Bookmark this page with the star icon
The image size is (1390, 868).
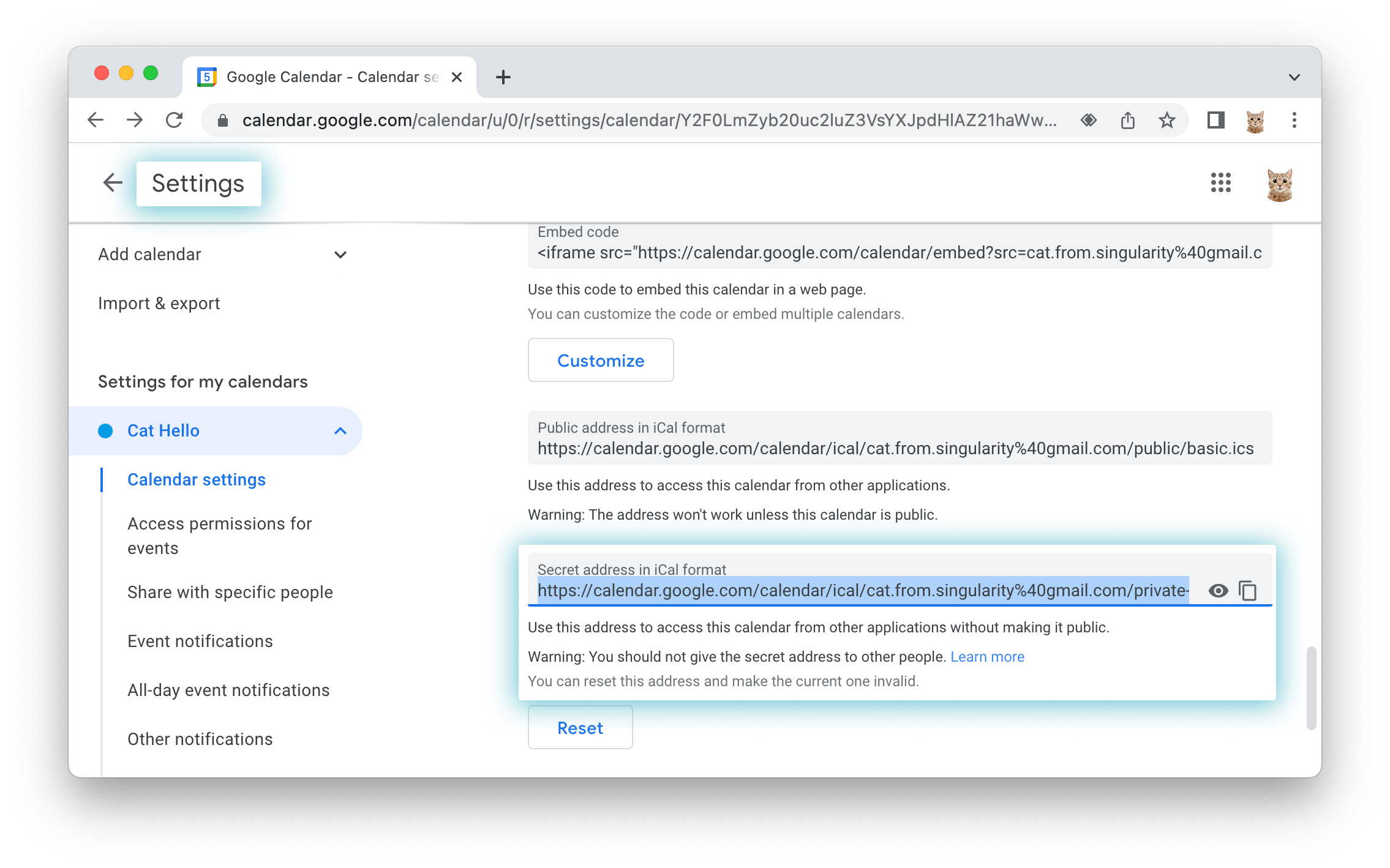pos(1166,120)
